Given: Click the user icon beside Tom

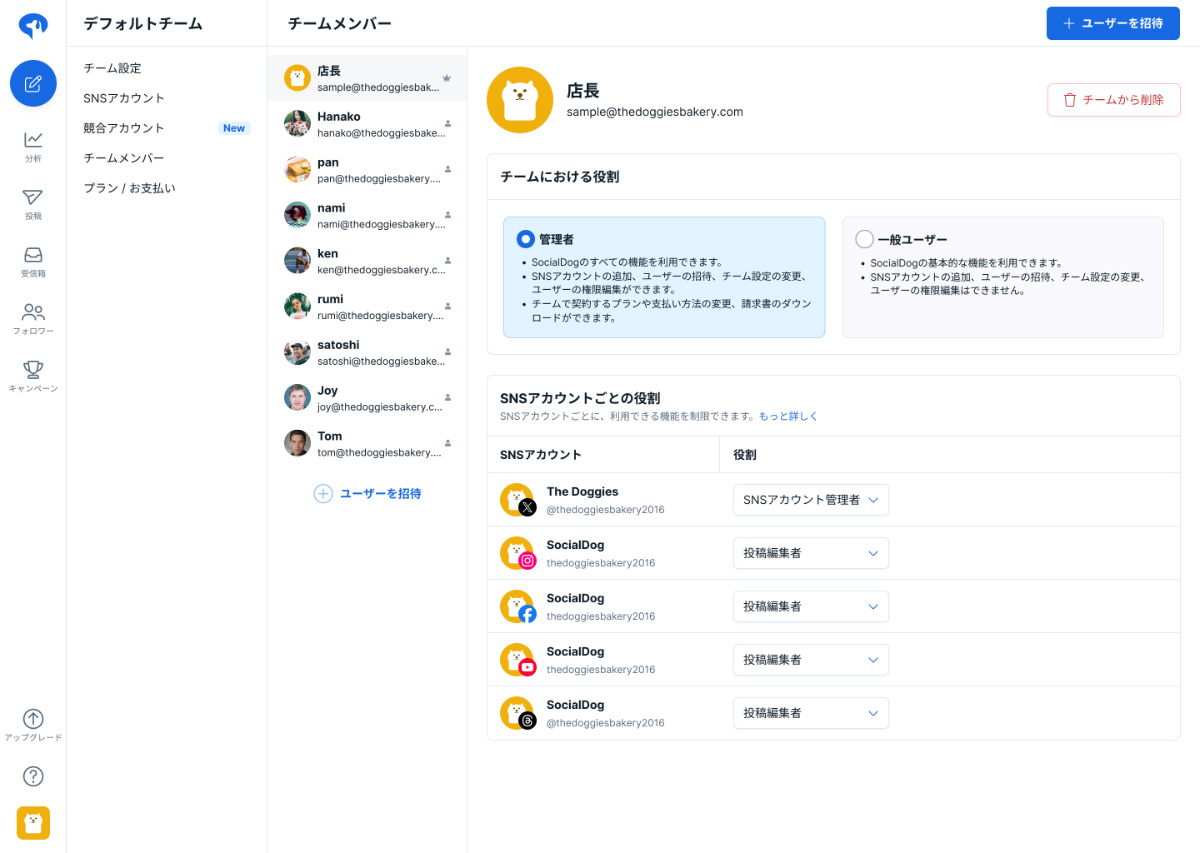Looking at the screenshot, I should pos(448,443).
